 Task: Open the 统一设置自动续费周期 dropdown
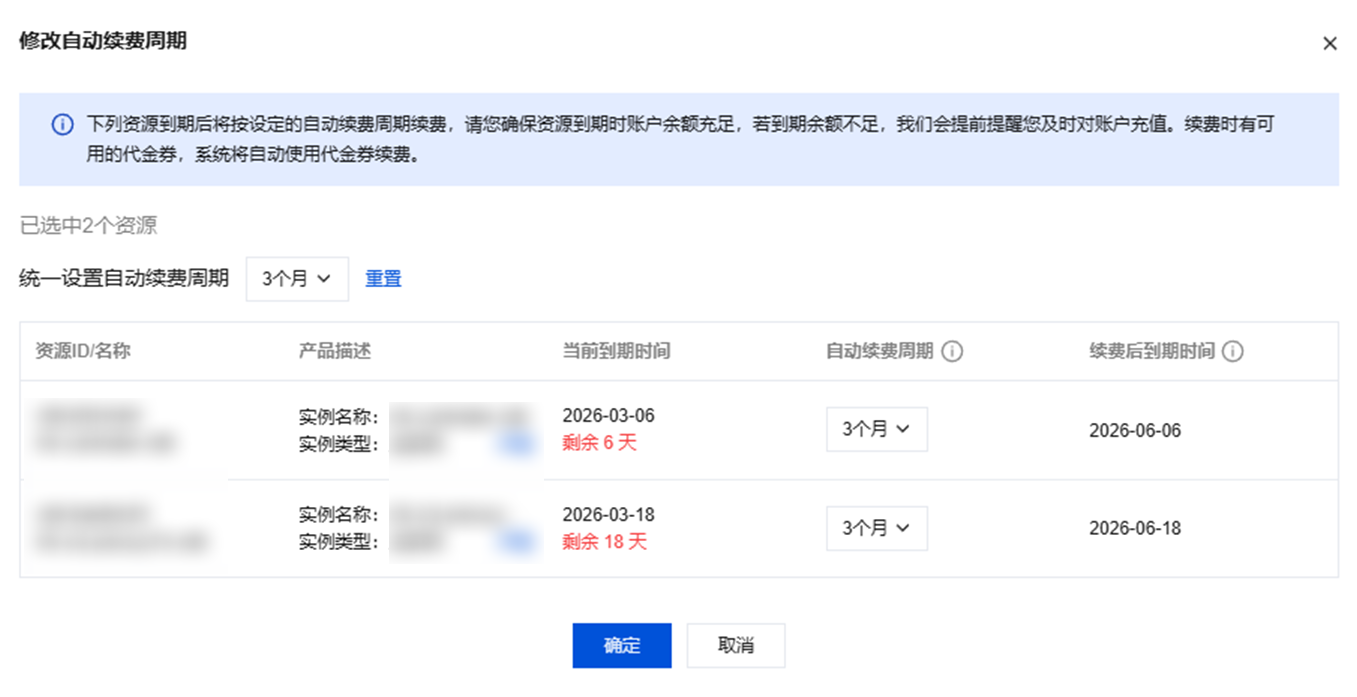297,279
